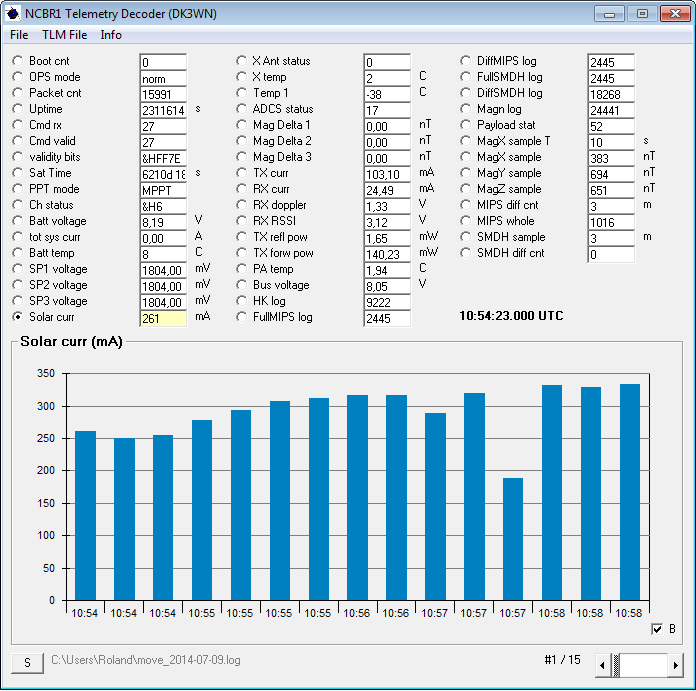Image resolution: width=696 pixels, height=691 pixels.
Task: Click the OPS mode value field
Action: tap(162, 78)
